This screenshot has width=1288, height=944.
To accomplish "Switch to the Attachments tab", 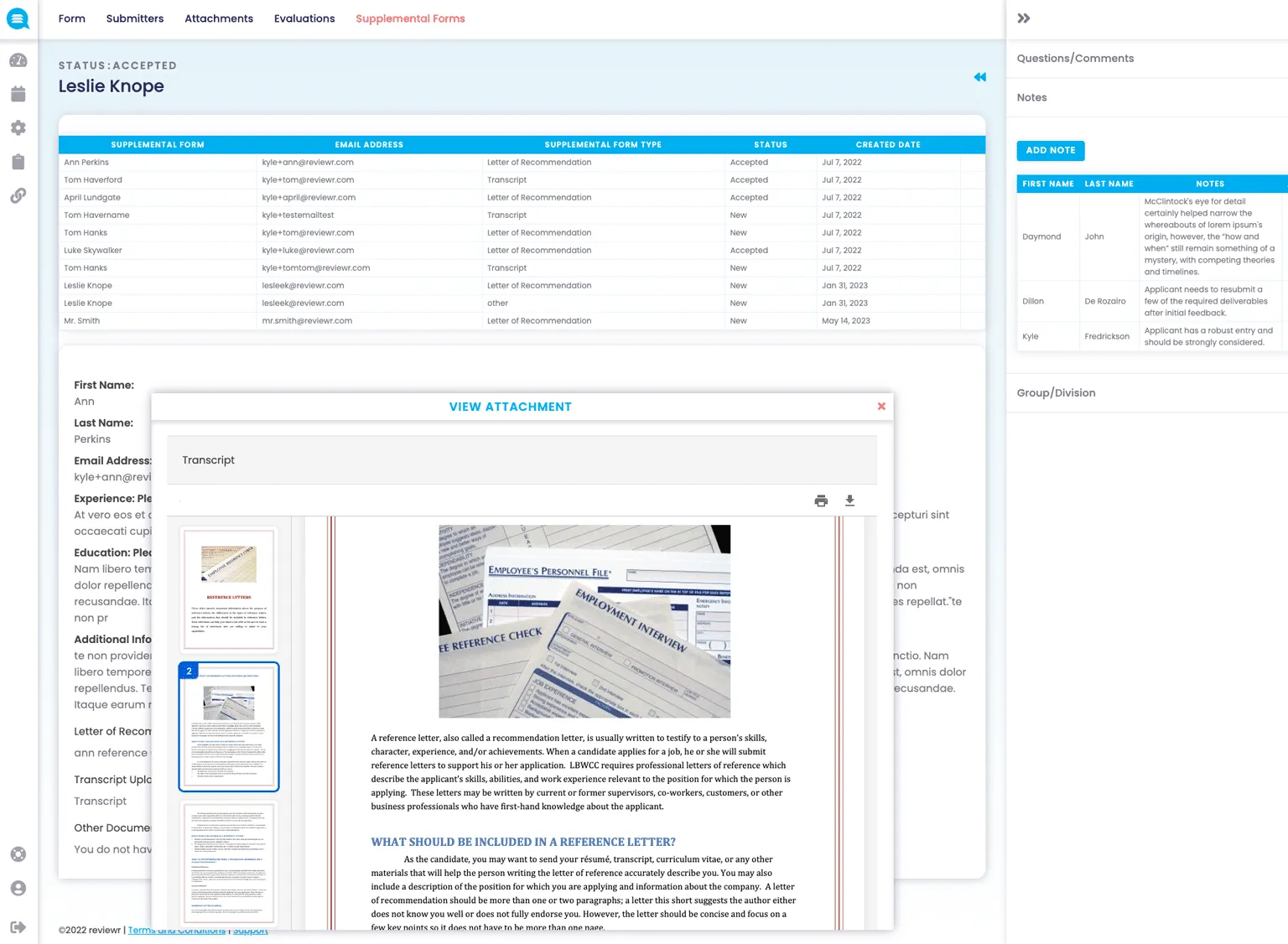I will tap(219, 18).
